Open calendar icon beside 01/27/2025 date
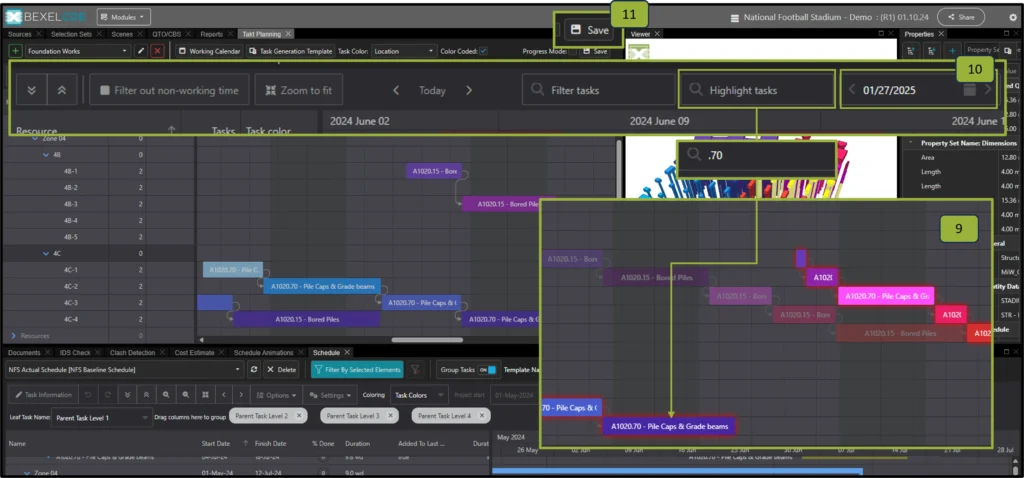Screen dimensions: 1024x478 coord(970,90)
